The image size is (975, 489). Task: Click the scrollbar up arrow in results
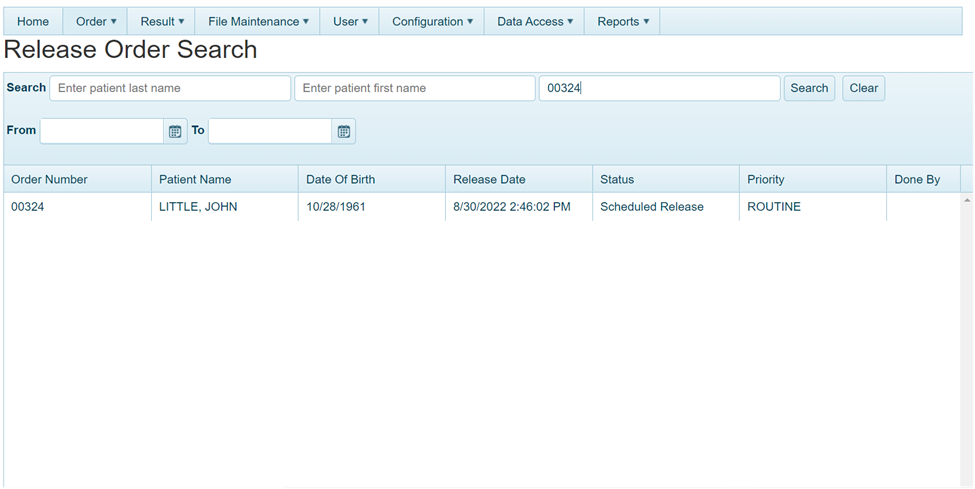967,200
